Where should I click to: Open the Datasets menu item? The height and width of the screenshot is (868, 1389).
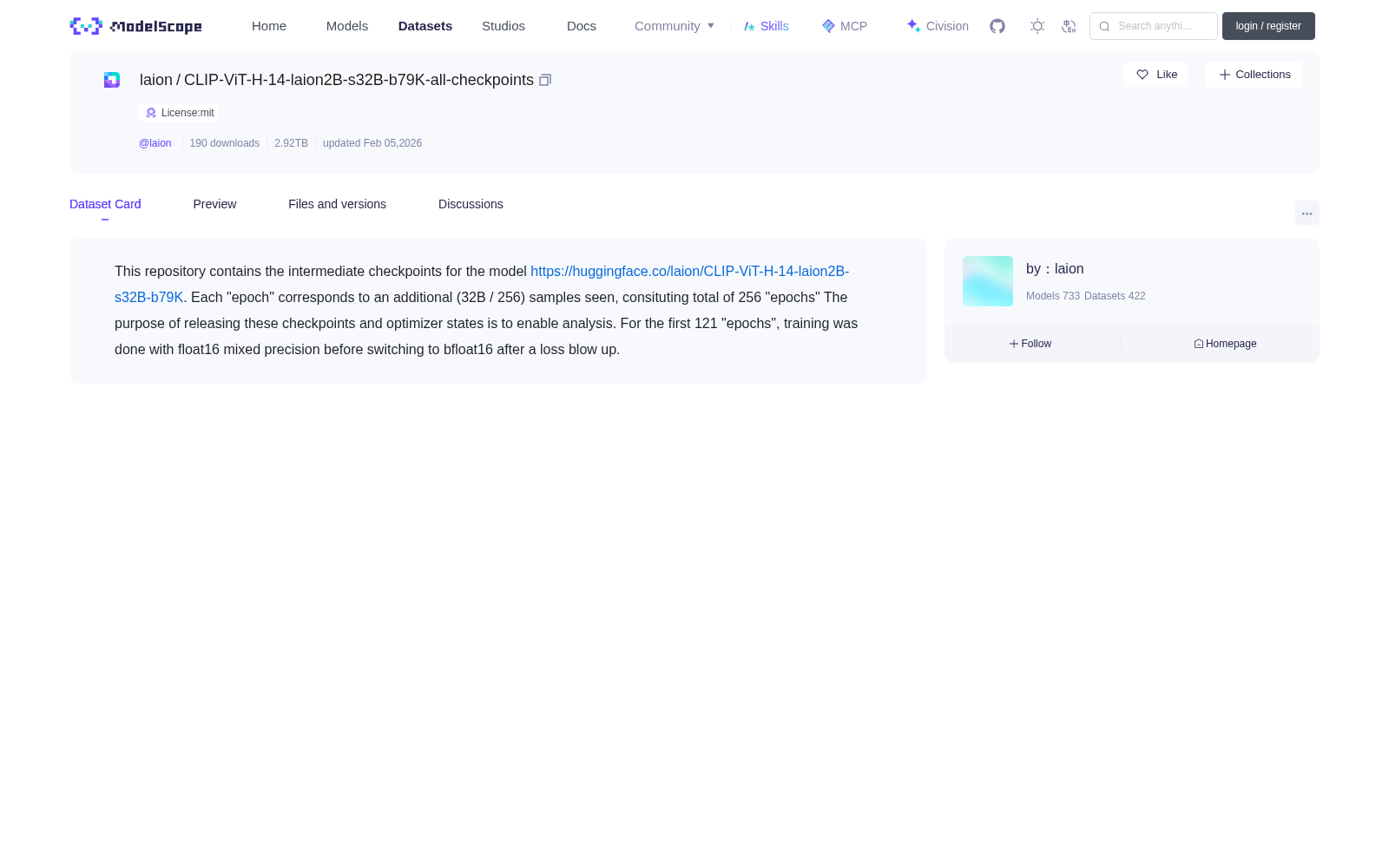coord(425,26)
